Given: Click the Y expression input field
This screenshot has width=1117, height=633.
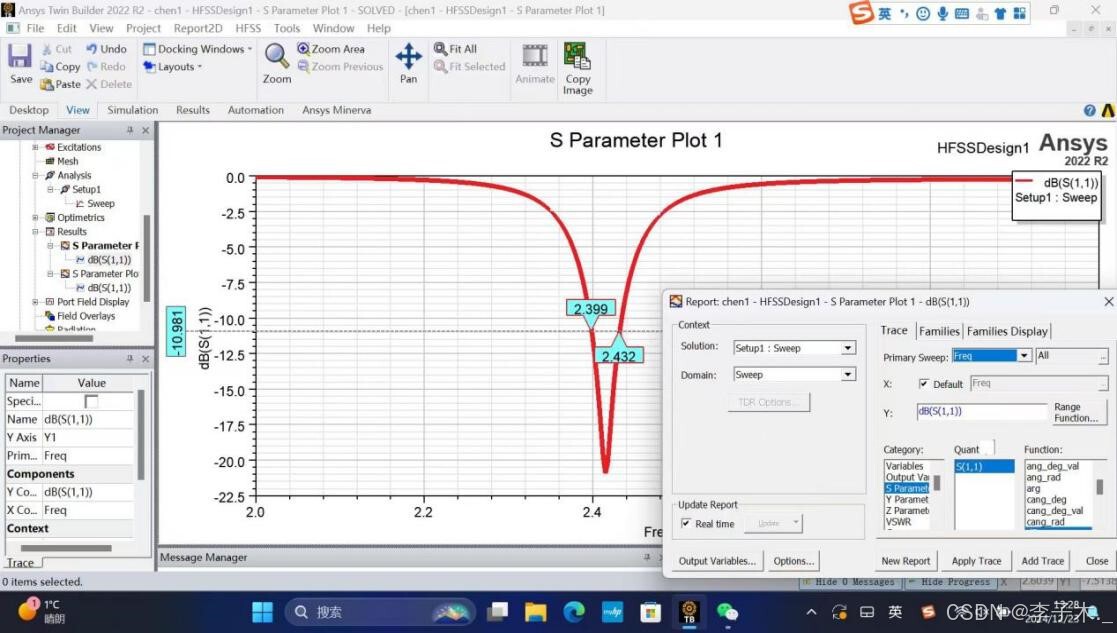Looking at the screenshot, I should tap(982, 412).
